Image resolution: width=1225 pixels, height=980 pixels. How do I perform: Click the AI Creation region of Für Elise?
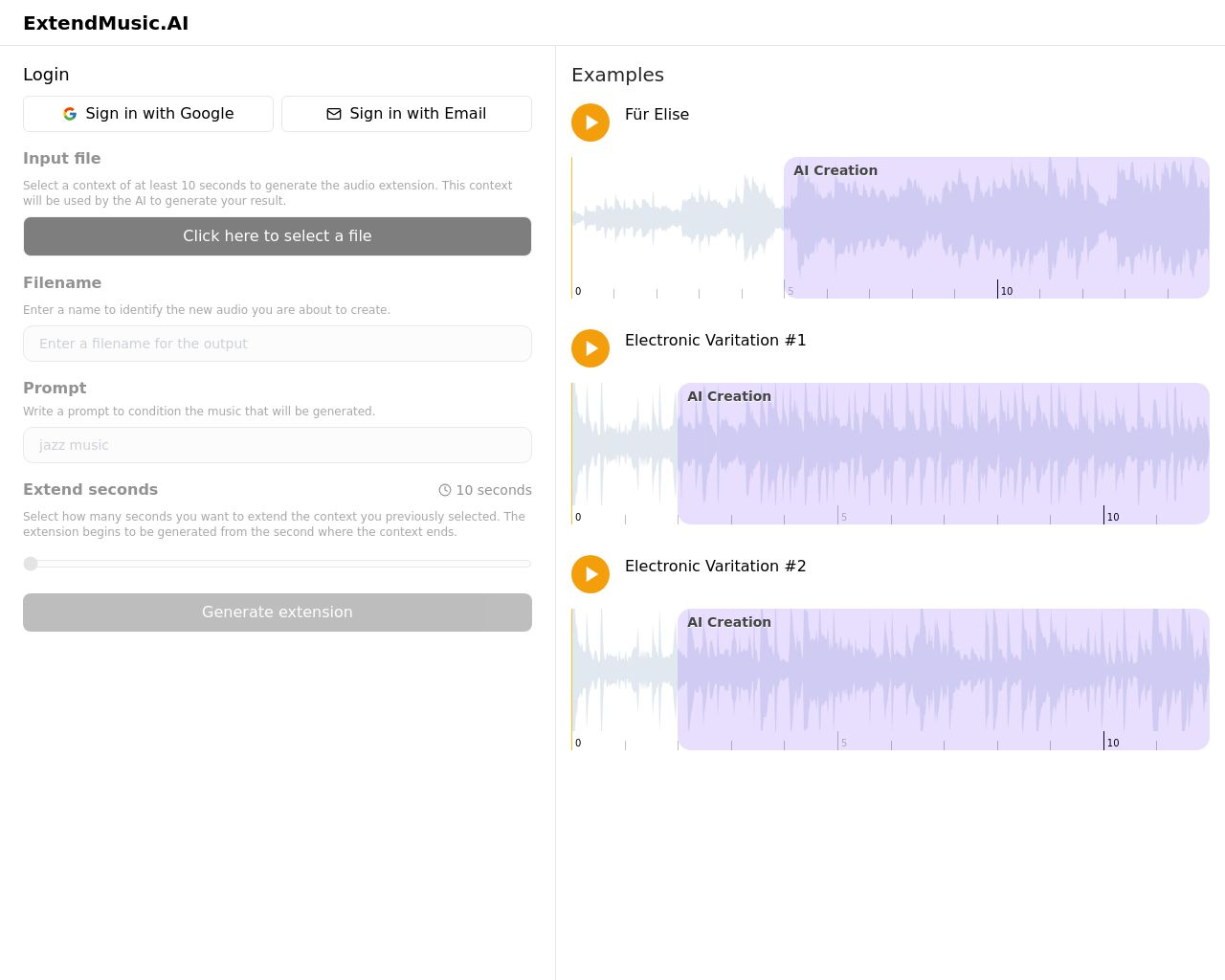coord(996,228)
